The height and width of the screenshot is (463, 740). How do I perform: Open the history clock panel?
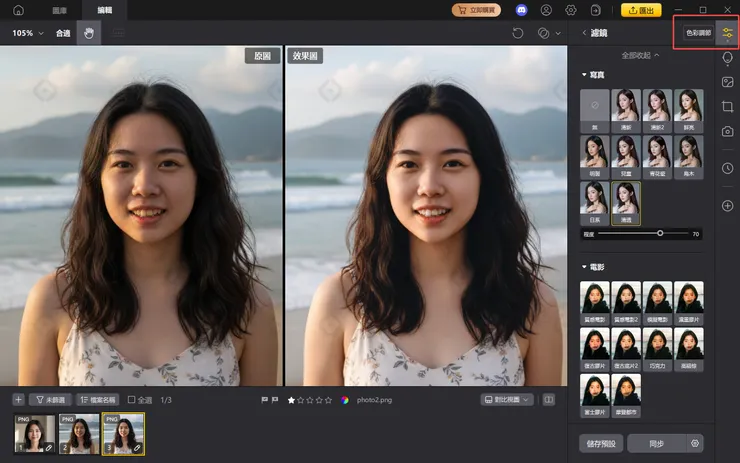727,168
